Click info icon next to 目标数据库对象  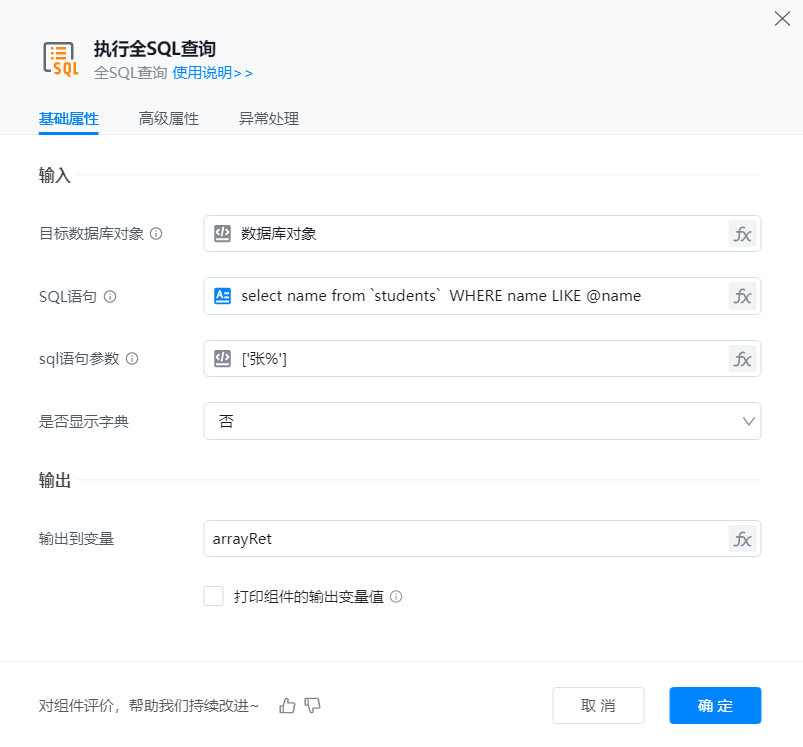tap(156, 234)
